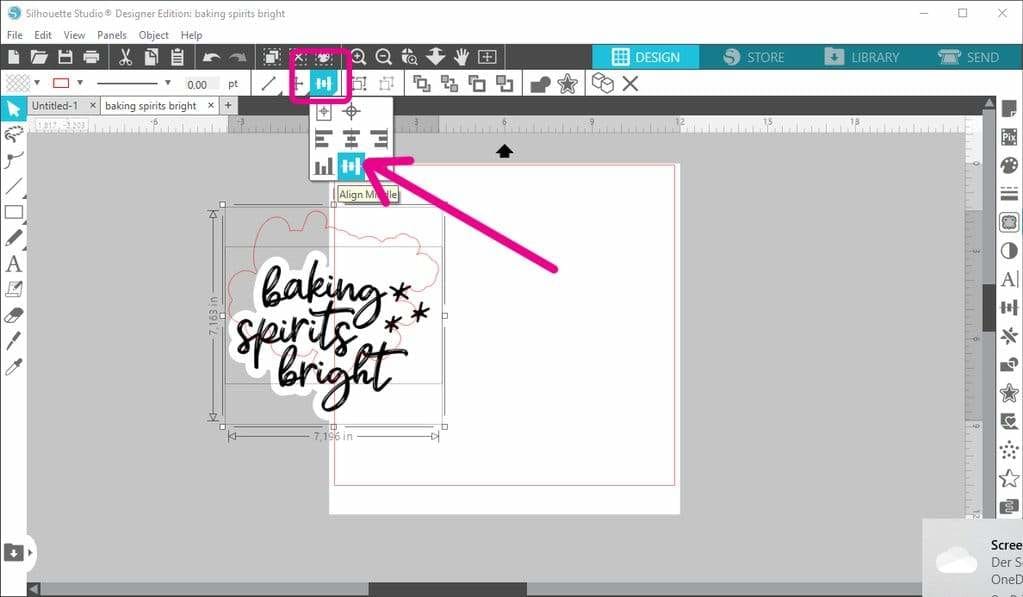The width and height of the screenshot is (1023, 597).
Task: Open the Fill color palette panel
Action: point(1009,165)
